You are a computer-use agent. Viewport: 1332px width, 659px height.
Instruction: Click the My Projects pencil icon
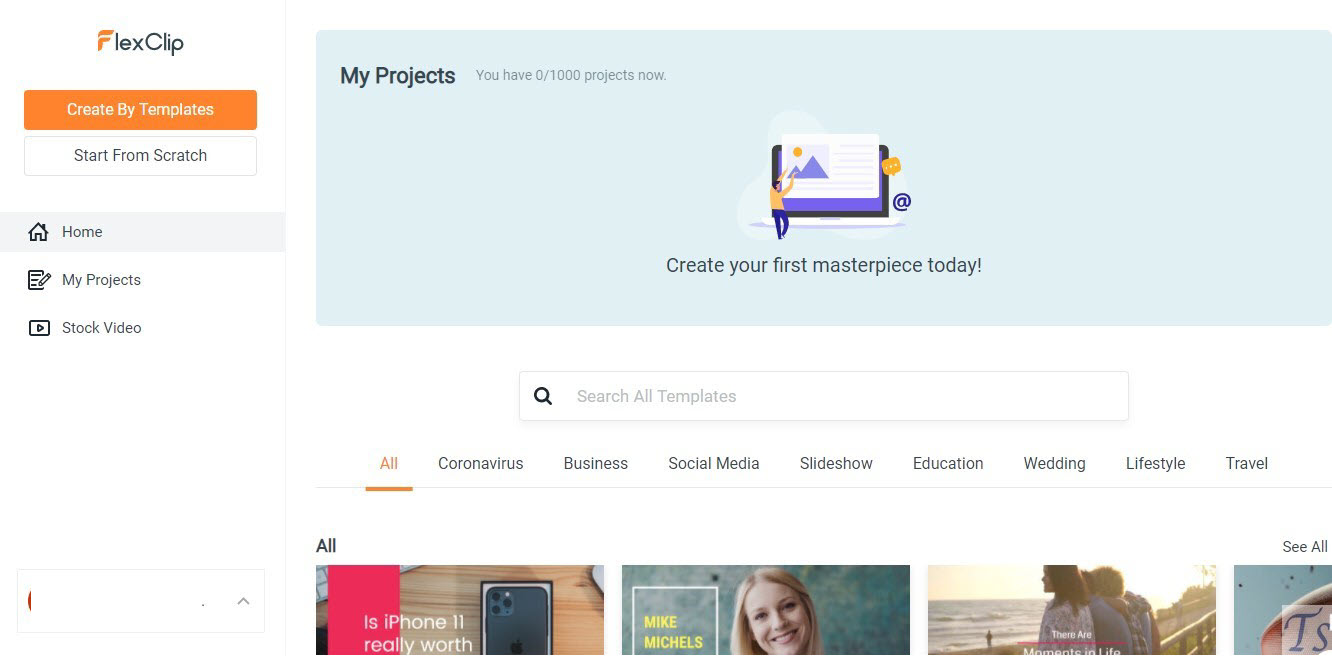39,280
